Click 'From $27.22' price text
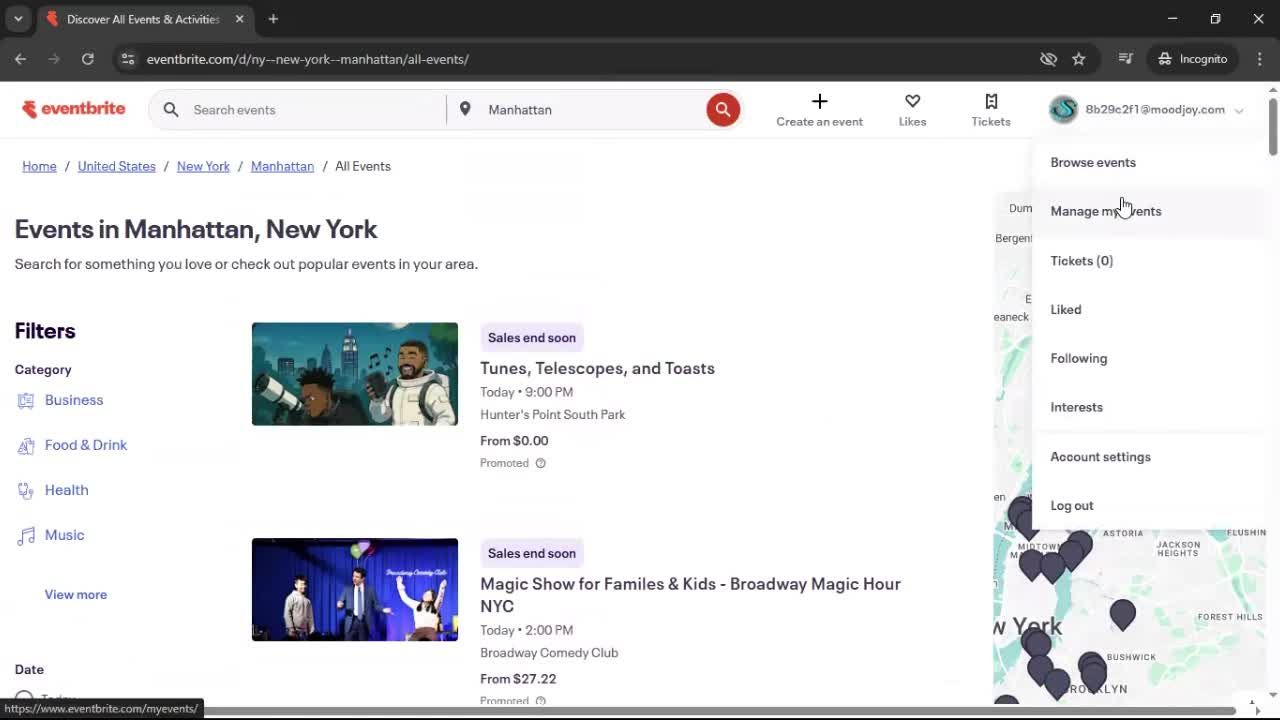The height and width of the screenshot is (720, 1280). (x=518, y=678)
